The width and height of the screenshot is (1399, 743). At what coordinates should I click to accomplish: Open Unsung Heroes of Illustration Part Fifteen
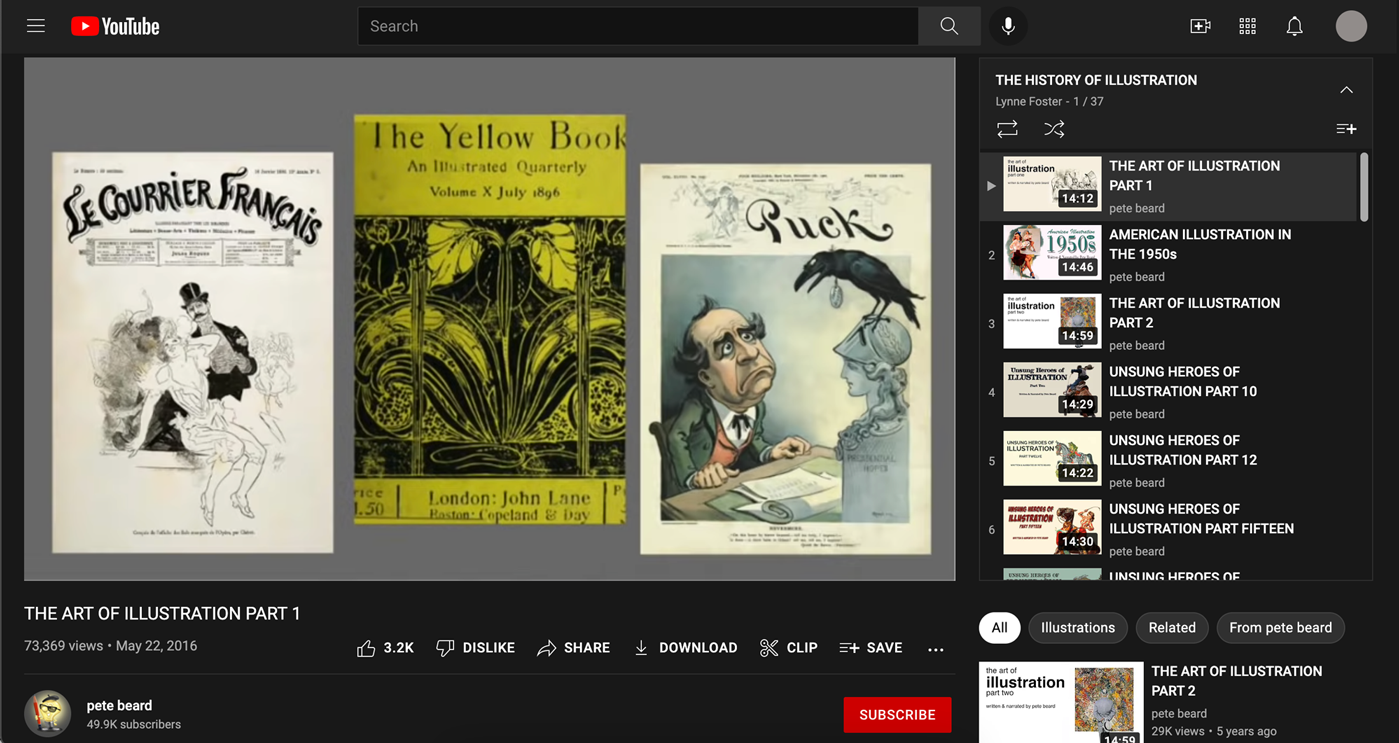click(1167, 529)
